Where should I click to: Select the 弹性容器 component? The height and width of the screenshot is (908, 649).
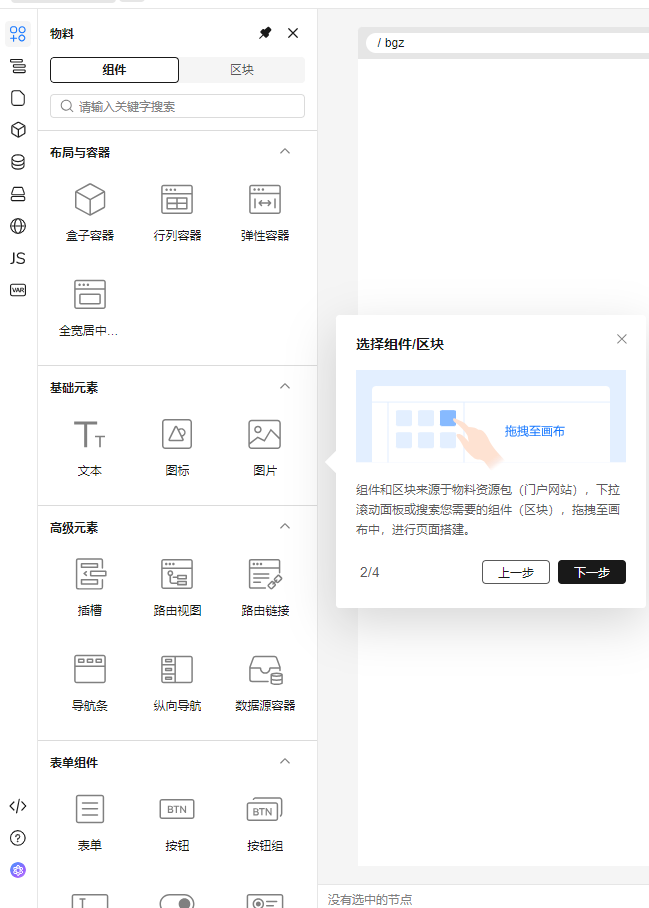tap(265, 213)
